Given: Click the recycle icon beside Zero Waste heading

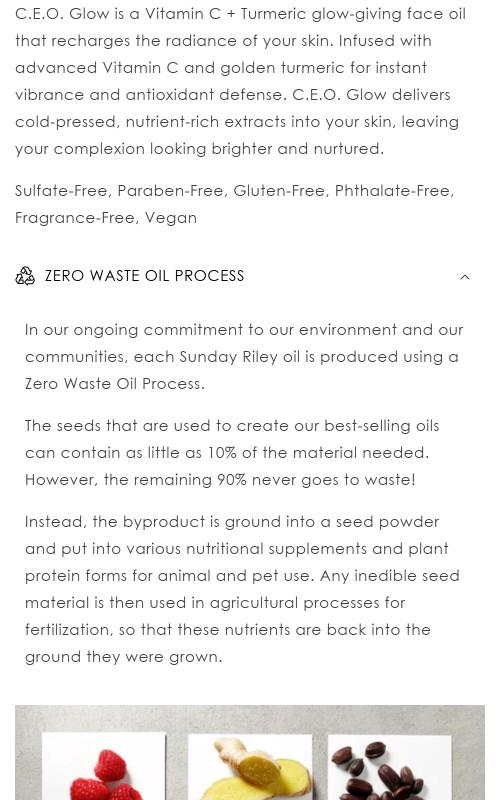Looking at the screenshot, I should pyautogui.click(x=25, y=276).
